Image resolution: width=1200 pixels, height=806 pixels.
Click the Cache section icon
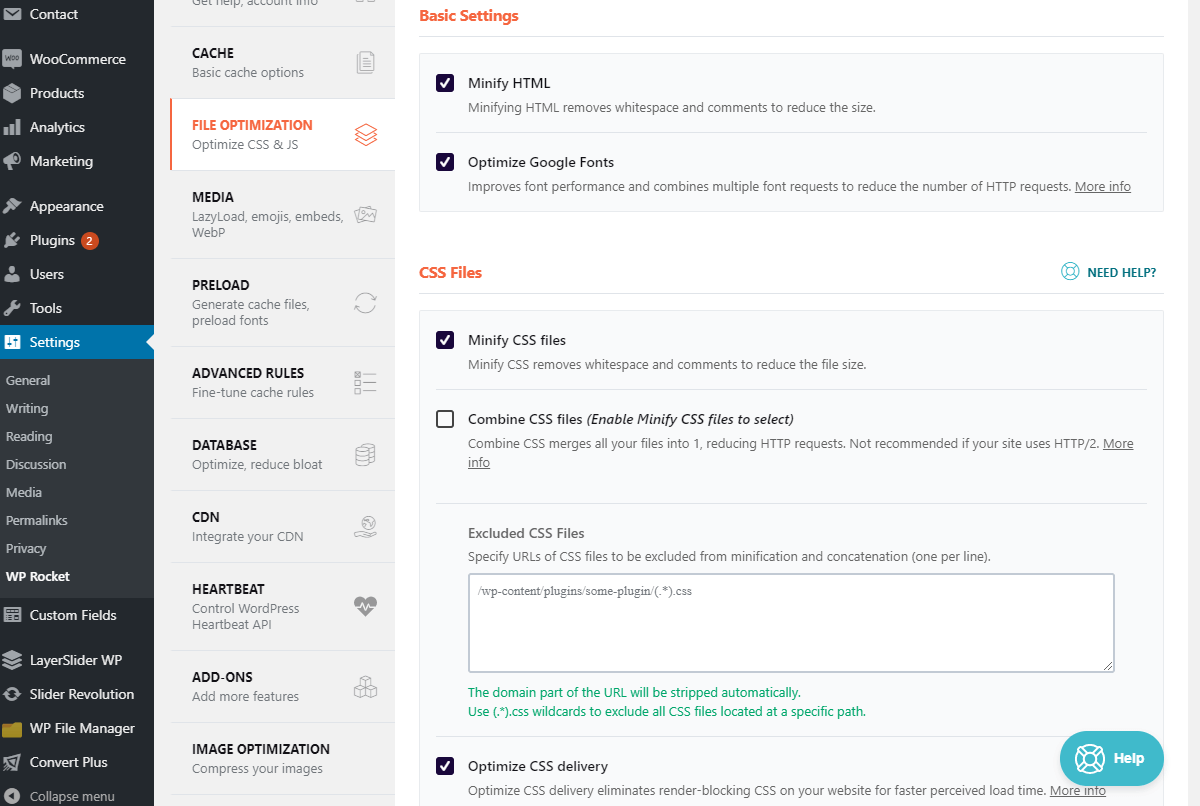[368, 62]
